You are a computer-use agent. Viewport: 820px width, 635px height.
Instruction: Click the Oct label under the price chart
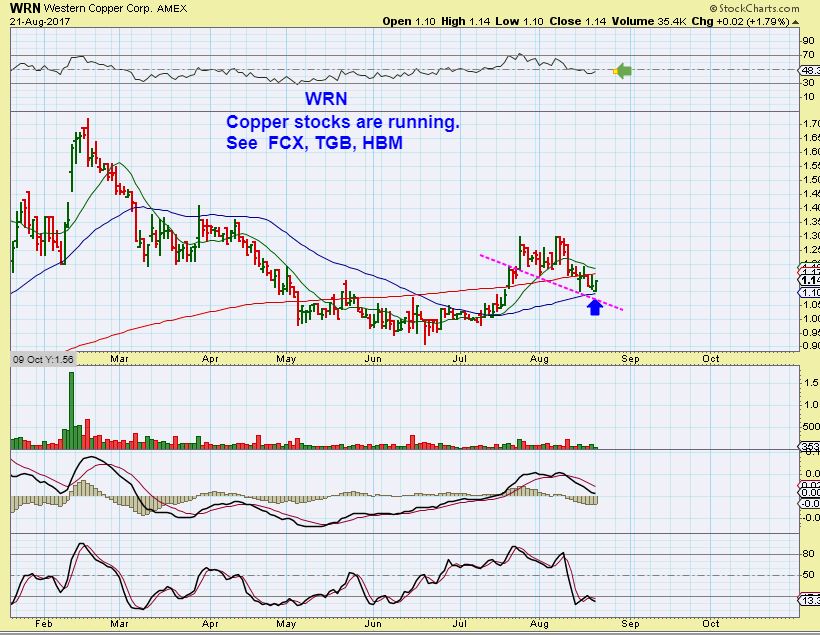pyautogui.click(x=711, y=359)
